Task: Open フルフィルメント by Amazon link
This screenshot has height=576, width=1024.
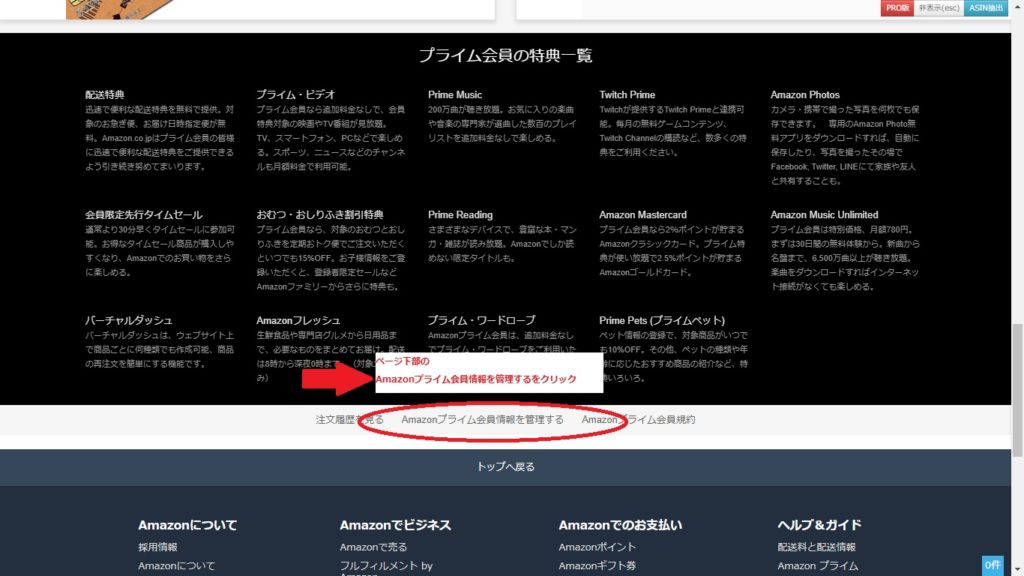Action: [386, 568]
